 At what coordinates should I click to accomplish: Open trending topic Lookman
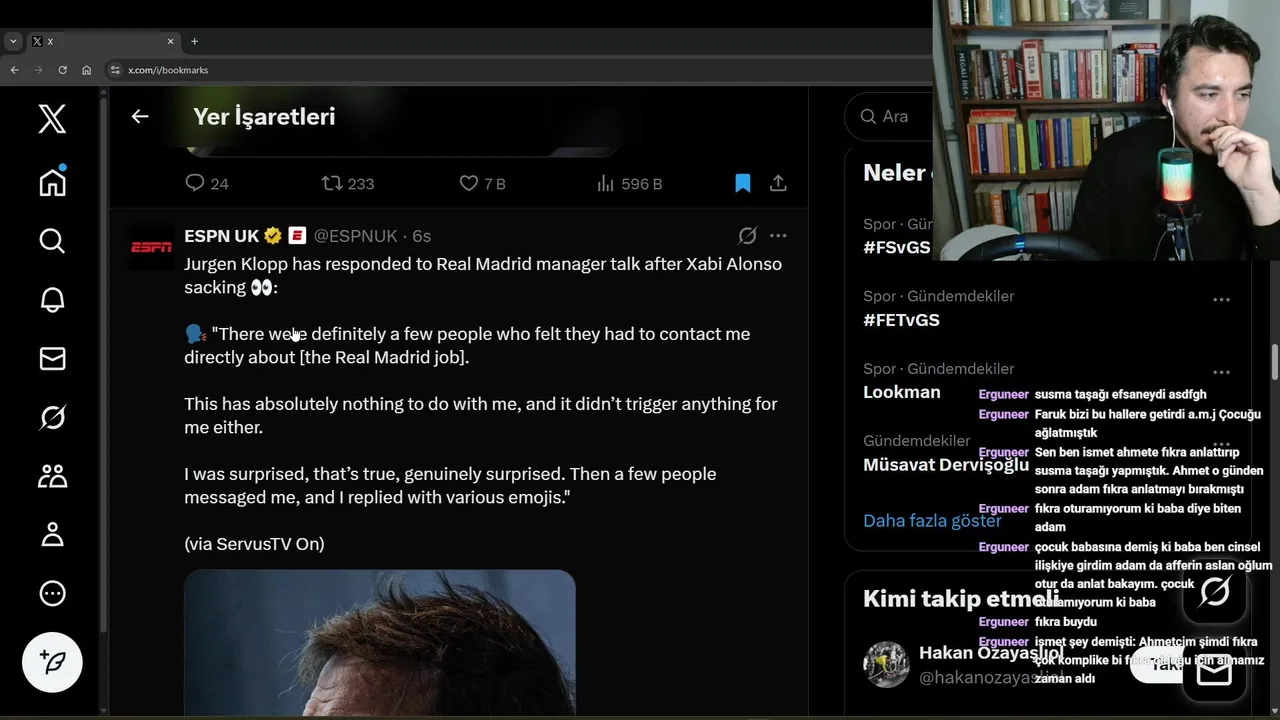[901, 392]
